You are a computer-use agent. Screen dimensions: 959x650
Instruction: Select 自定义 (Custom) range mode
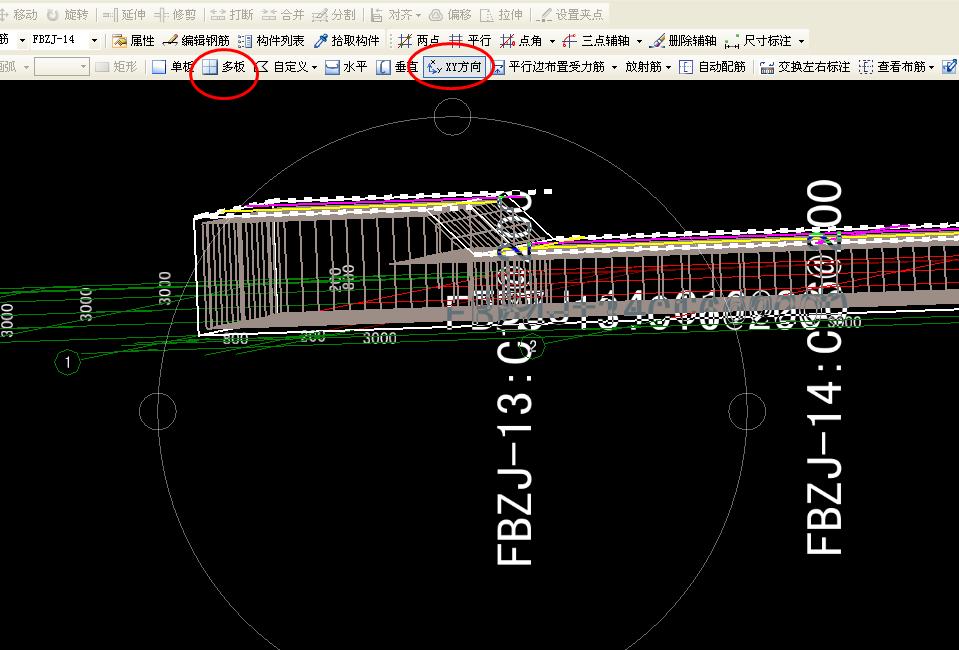281,67
